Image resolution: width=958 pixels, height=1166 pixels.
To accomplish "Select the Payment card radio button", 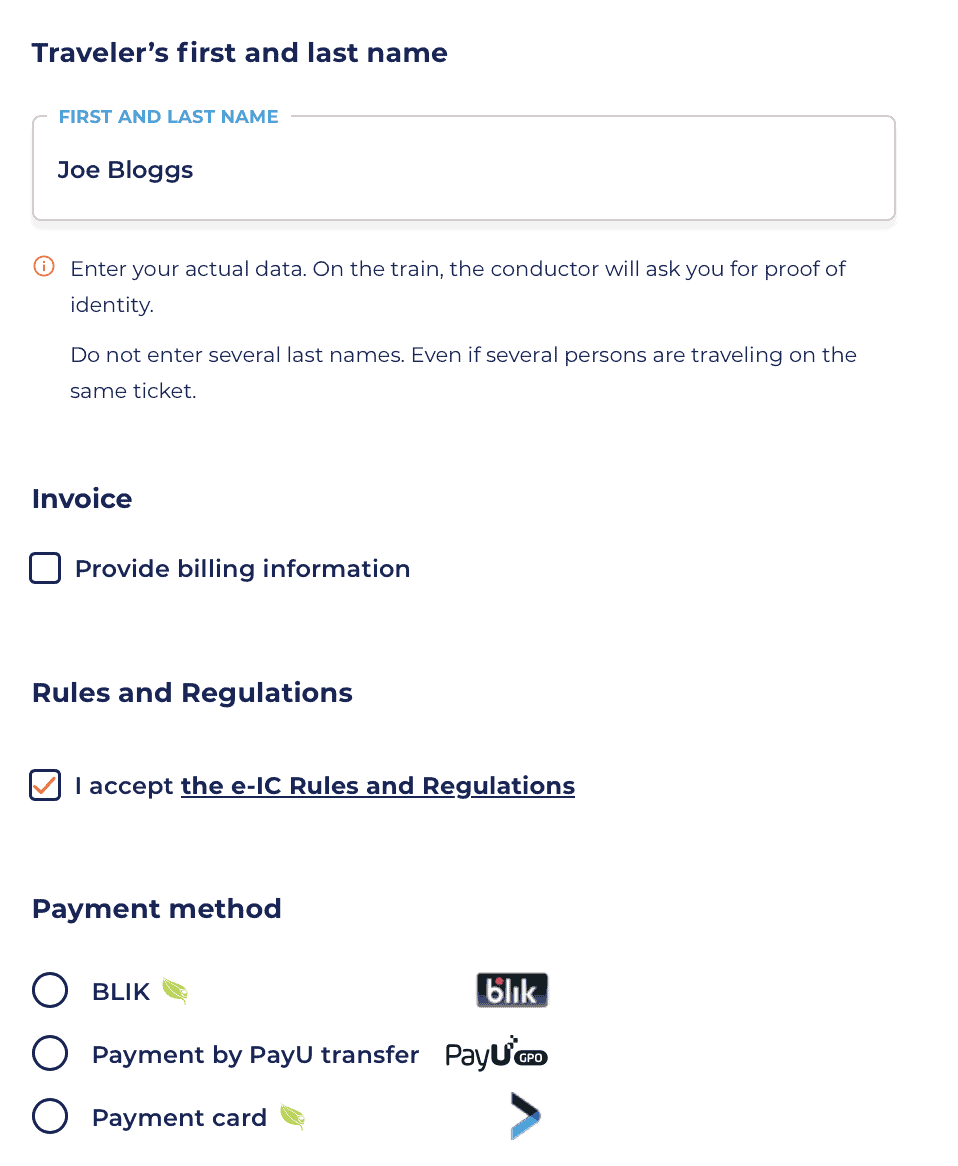I will 50,1117.
